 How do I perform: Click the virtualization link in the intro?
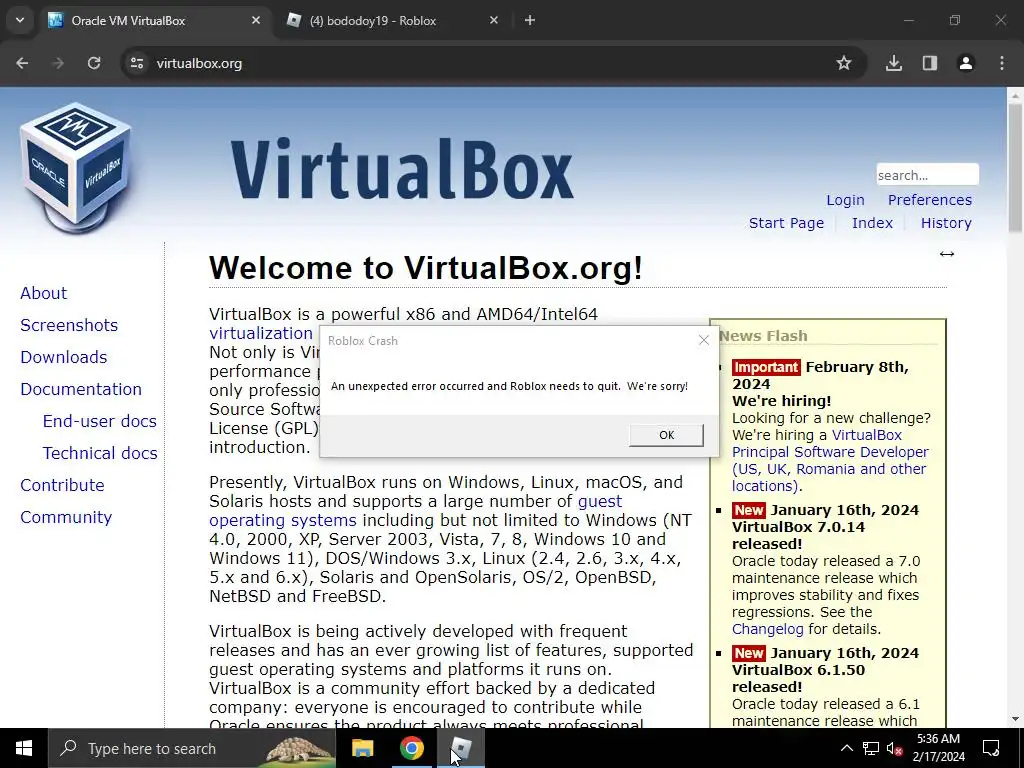click(261, 333)
